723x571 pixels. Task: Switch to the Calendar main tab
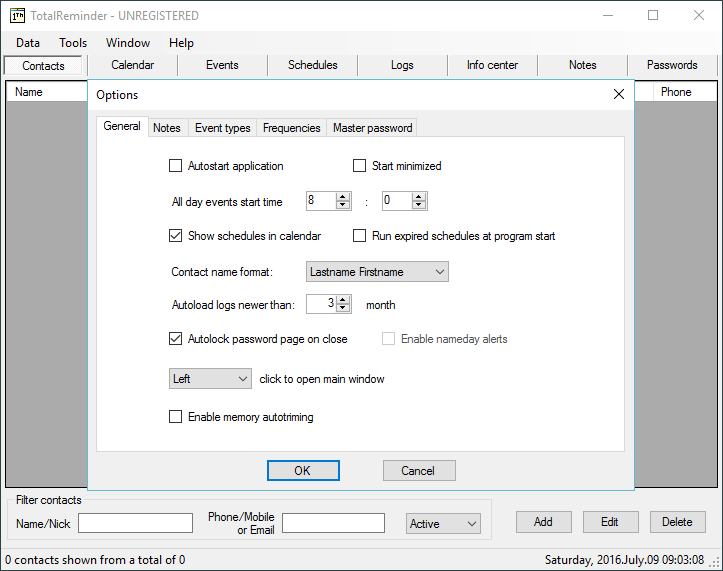[133, 65]
